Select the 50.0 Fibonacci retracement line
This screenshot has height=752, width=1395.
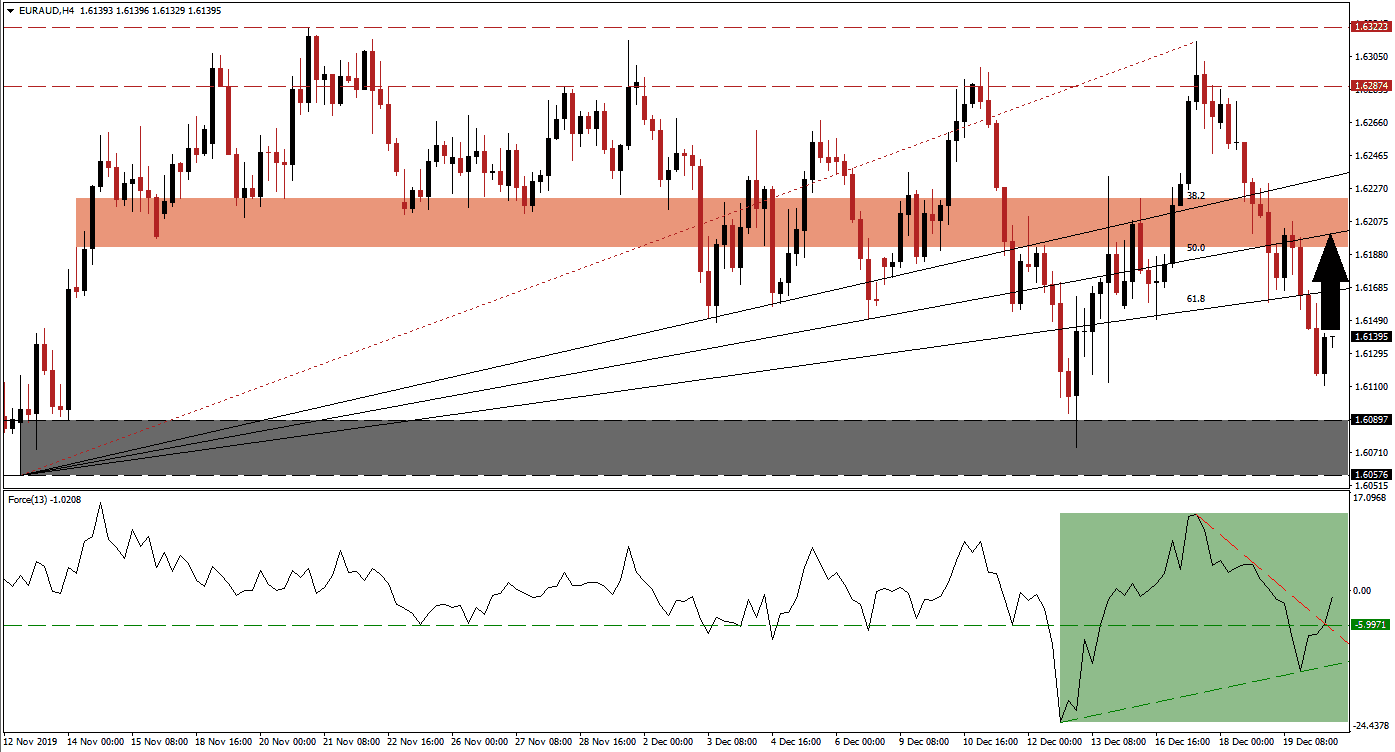coord(1197,245)
